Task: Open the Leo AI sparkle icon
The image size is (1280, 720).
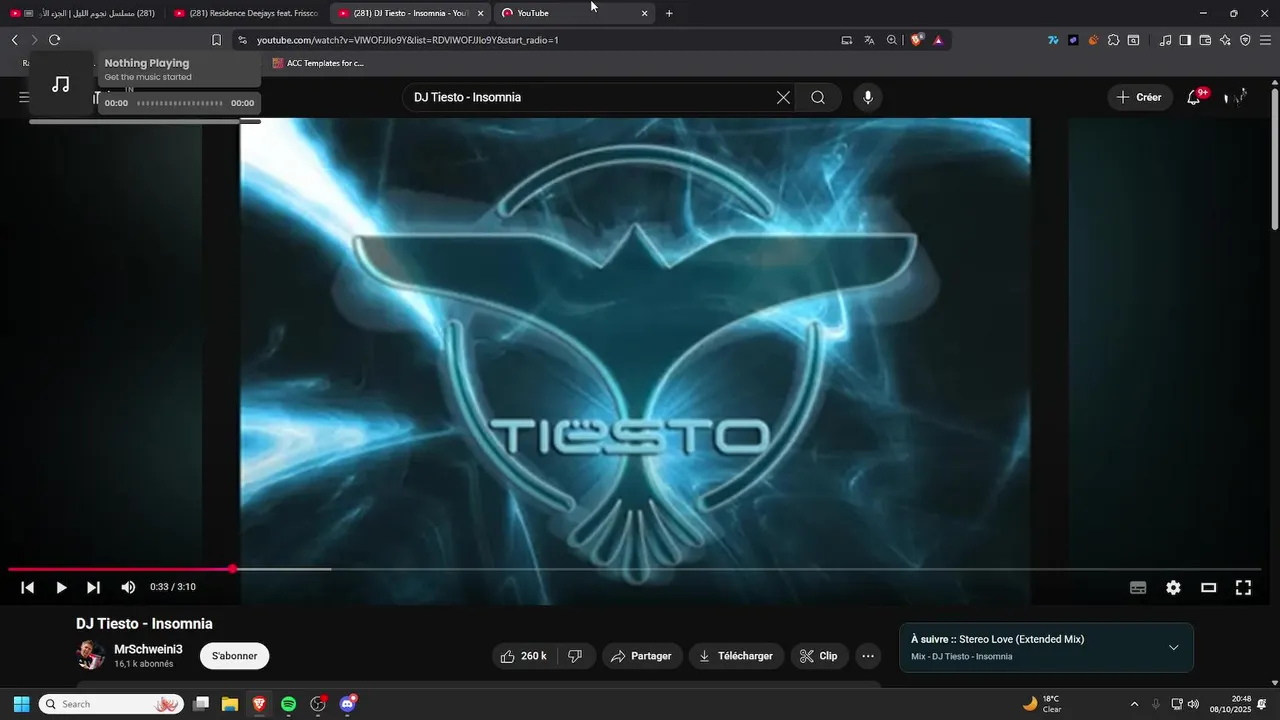Action: [x=1225, y=40]
